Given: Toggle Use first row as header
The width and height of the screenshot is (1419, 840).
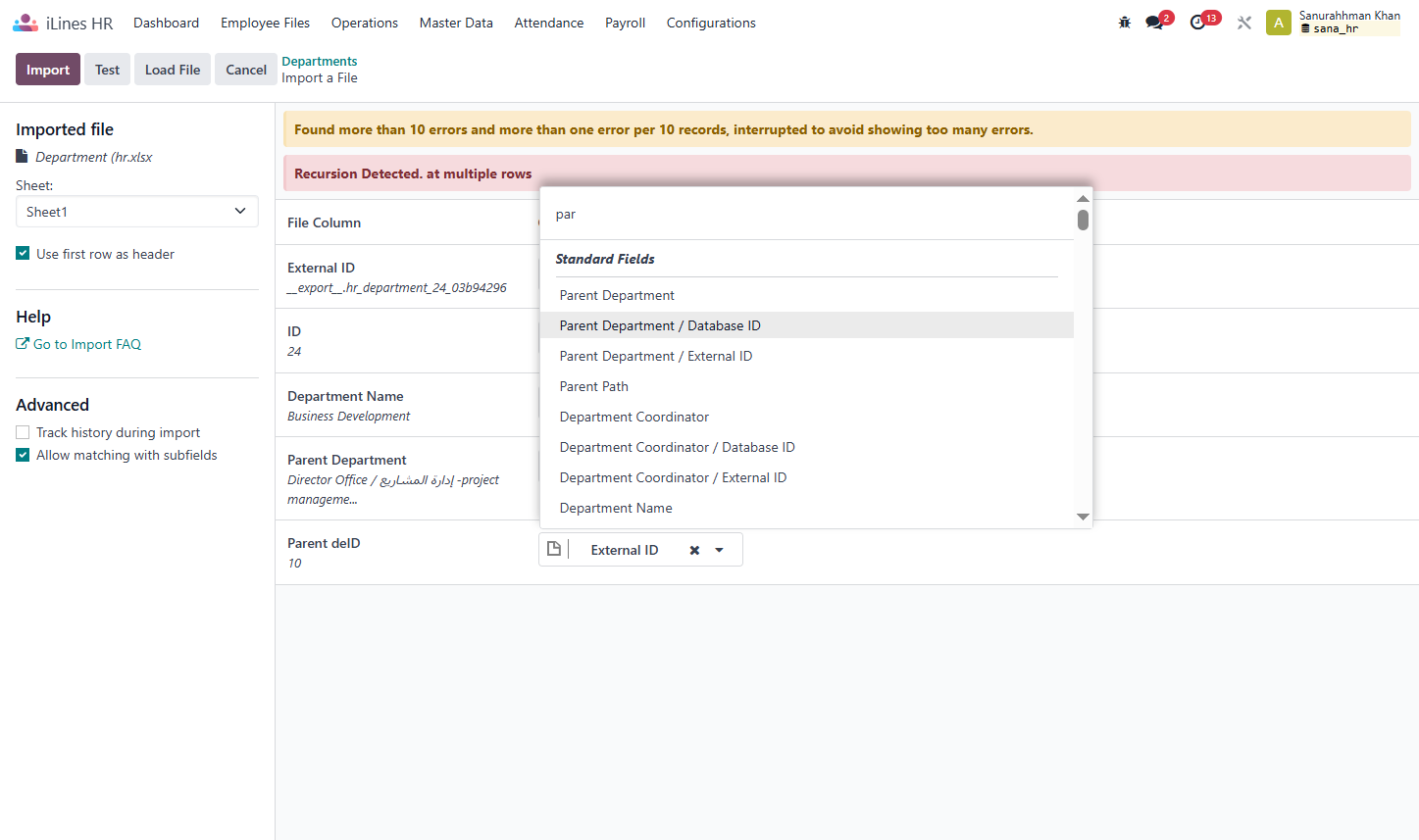Looking at the screenshot, I should (23, 254).
